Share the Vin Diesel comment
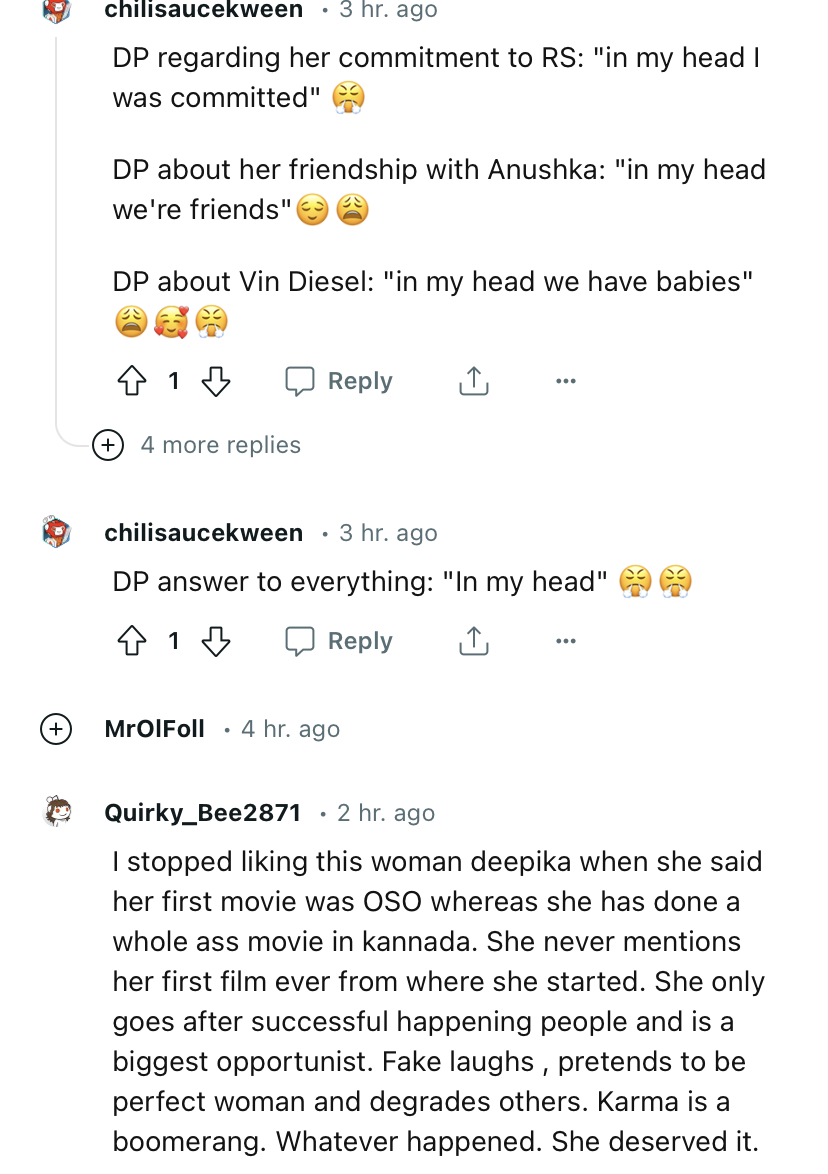Viewport: 828px width, 1174px height. 473,381
